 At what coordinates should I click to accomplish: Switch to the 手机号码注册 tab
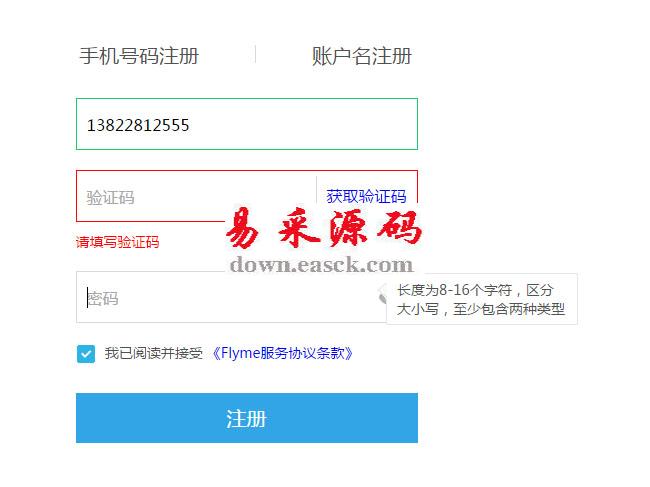[x=139, y=56]
